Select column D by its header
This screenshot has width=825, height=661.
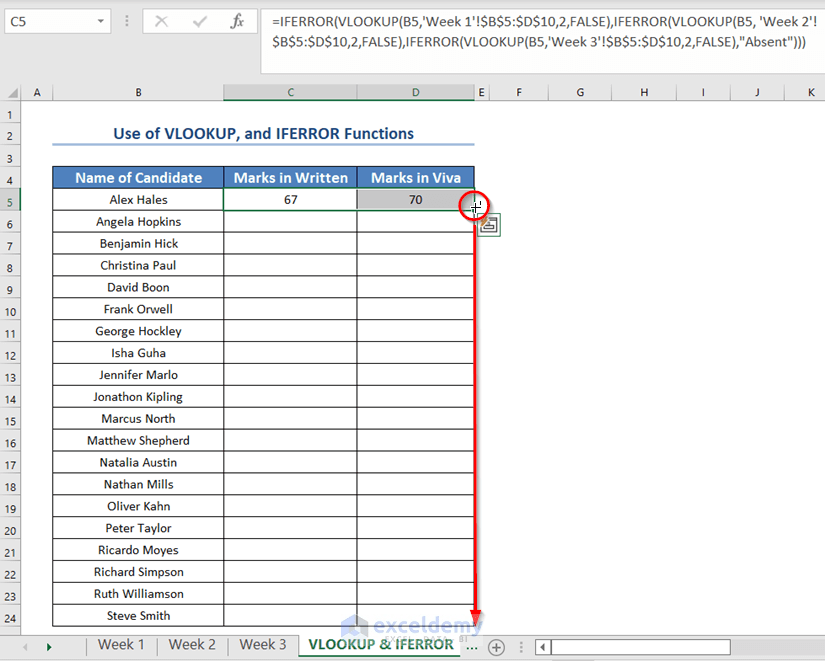415,92
